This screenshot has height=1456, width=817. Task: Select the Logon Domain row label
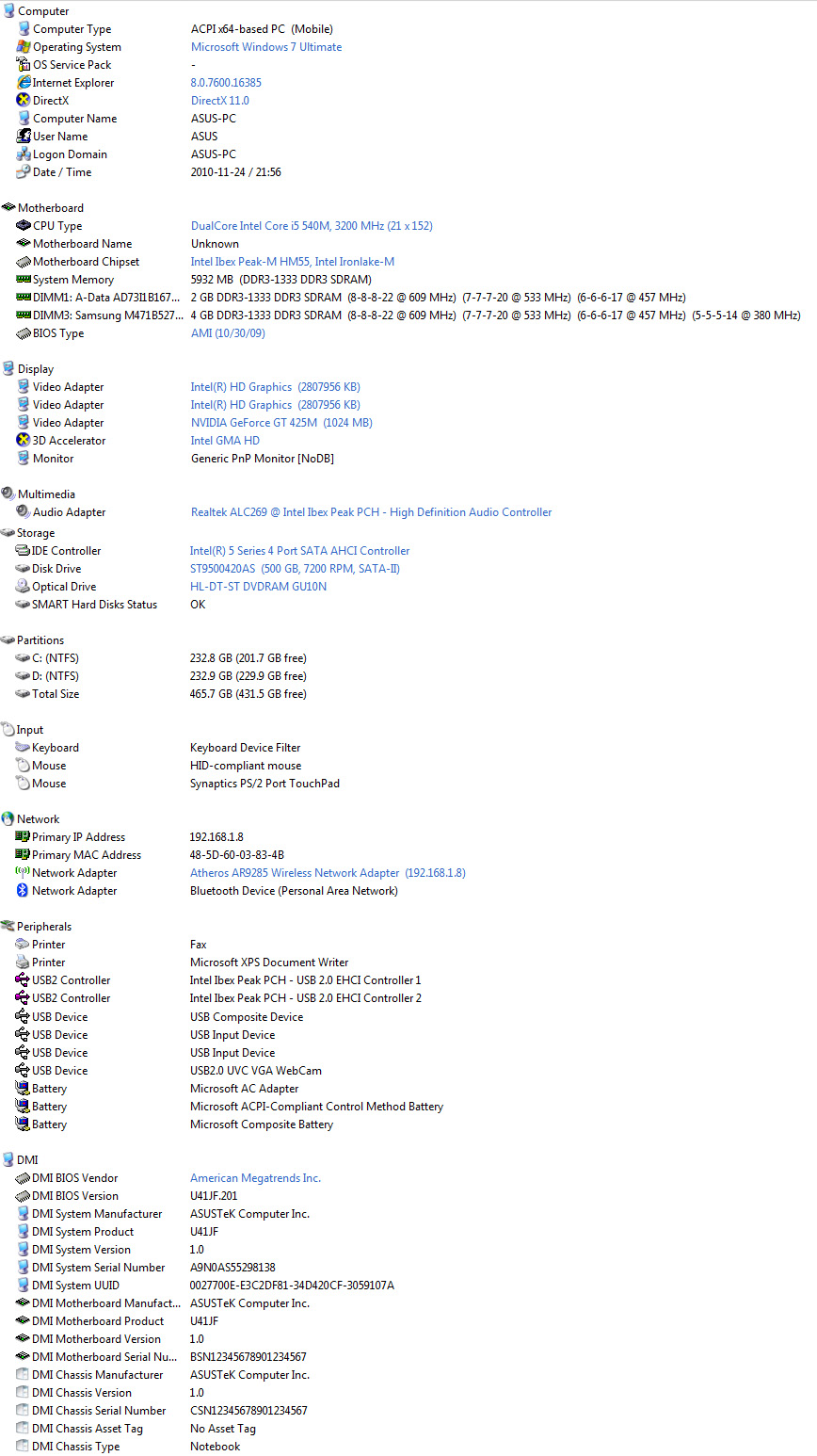[70, 154]
